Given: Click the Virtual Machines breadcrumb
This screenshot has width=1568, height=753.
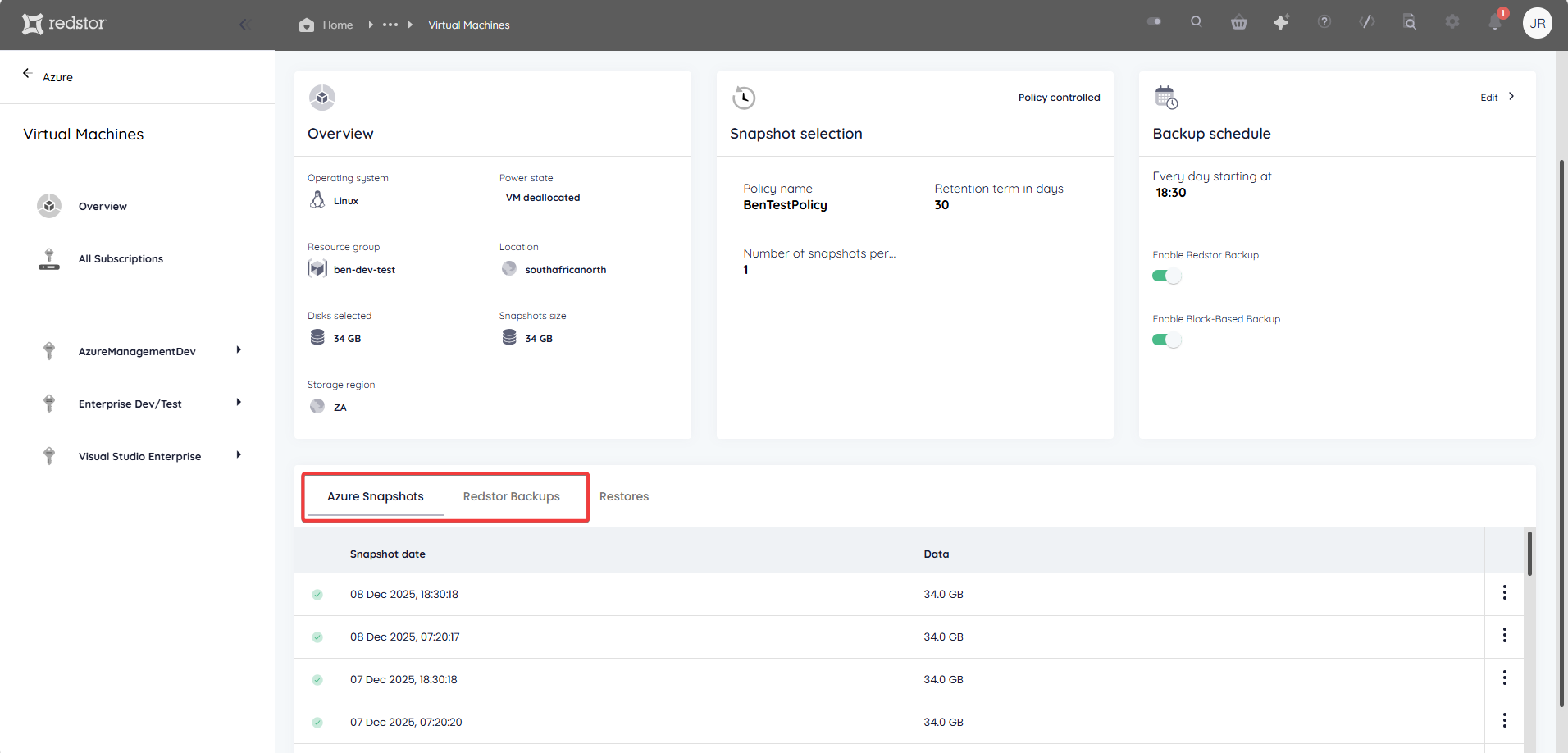Looking at the screenshot, I should pyautogui.click(x=469, y=25).
